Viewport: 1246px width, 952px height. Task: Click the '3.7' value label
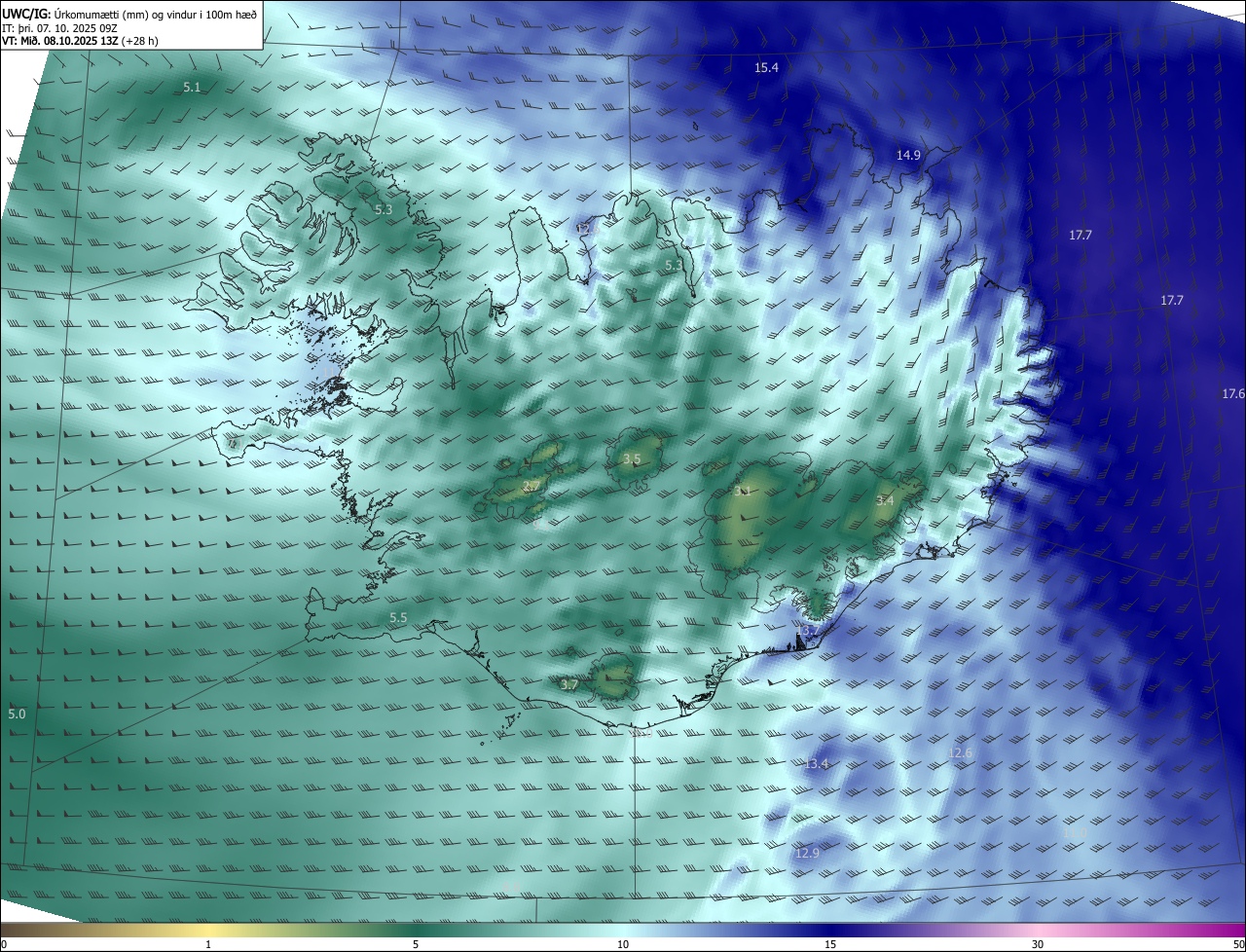(x=569, y=685)
